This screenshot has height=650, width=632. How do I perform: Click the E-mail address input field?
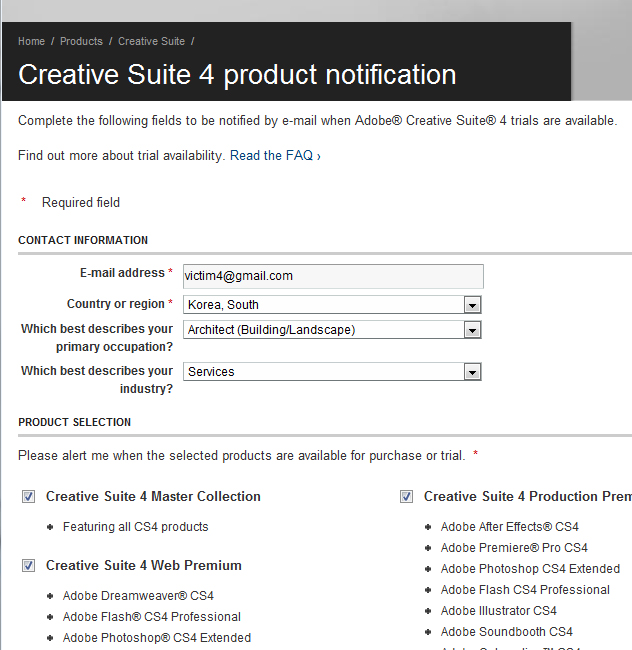click(x=333, y=276)
